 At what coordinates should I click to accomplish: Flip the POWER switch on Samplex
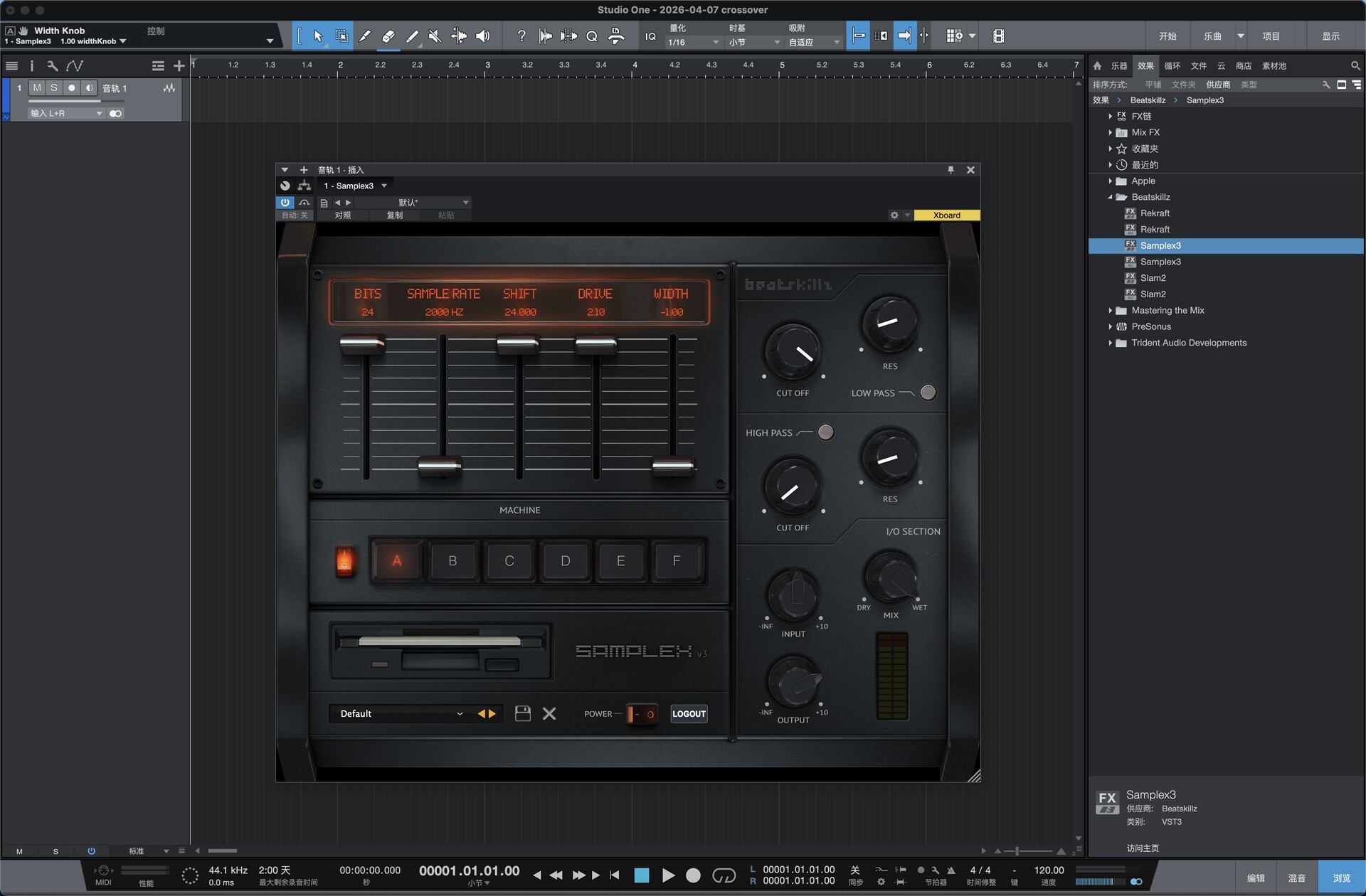click(641, 713)
